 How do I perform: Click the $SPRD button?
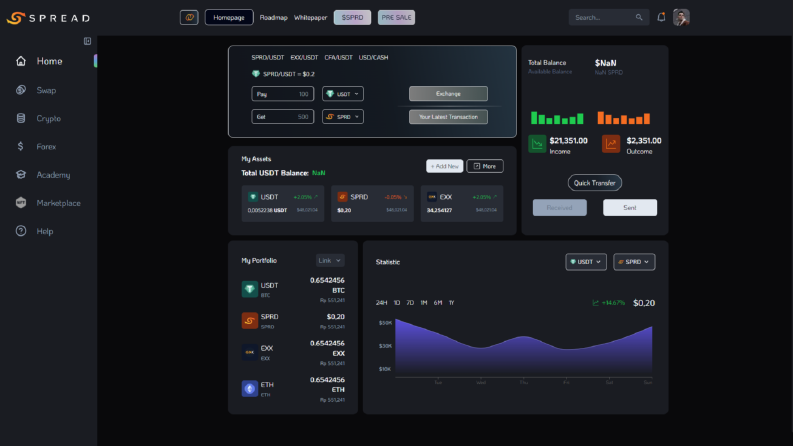click(x=353, y=18)
